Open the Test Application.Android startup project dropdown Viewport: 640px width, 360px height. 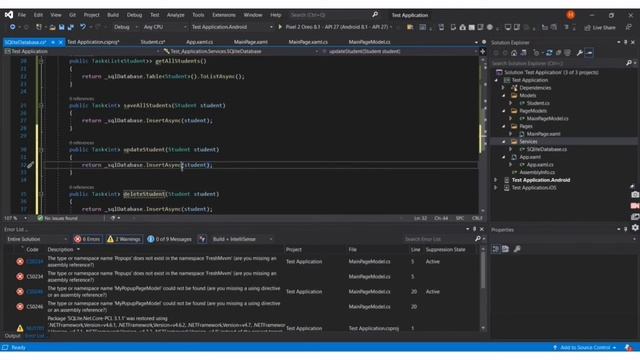(232, 27)
